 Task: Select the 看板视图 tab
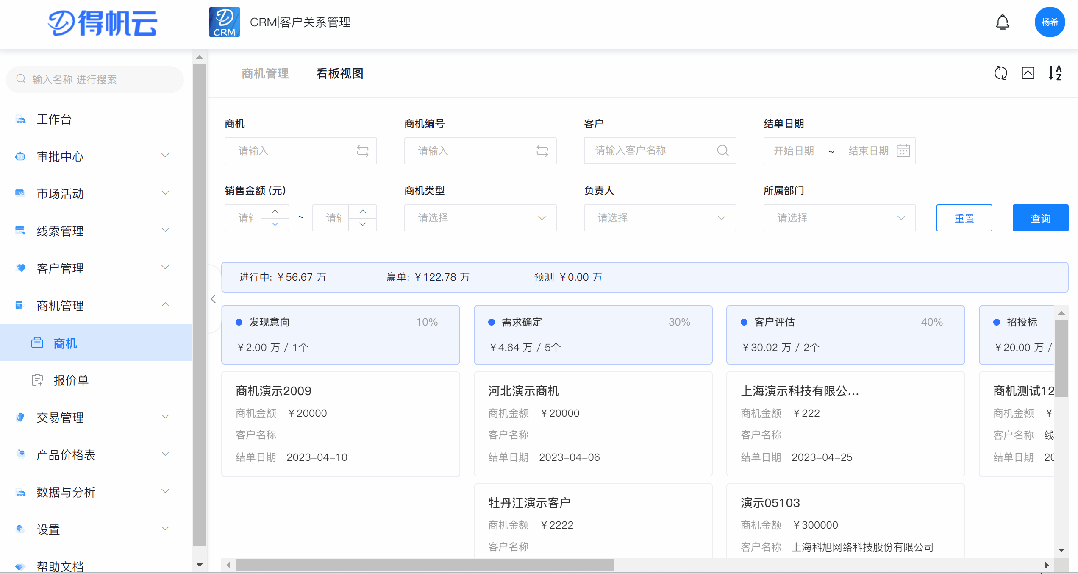pyautogui.click(x=340, y=73)
